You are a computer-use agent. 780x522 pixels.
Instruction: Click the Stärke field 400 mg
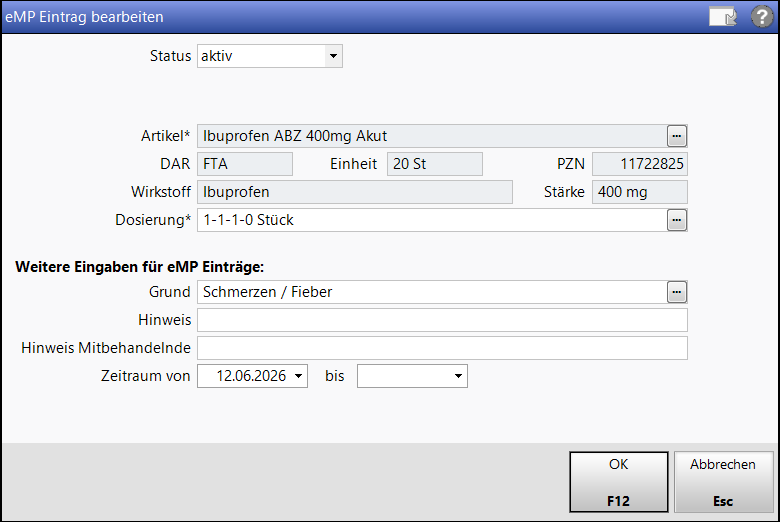(x=640, y=192)
